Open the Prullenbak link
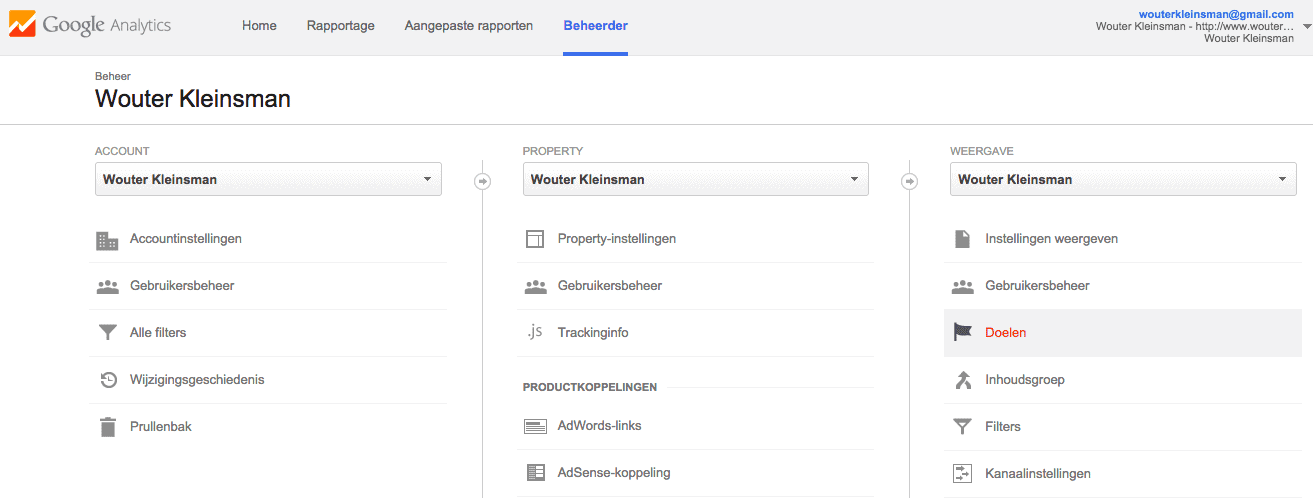Viewport: 1313px width, 498px height. (x=161, y=427)
